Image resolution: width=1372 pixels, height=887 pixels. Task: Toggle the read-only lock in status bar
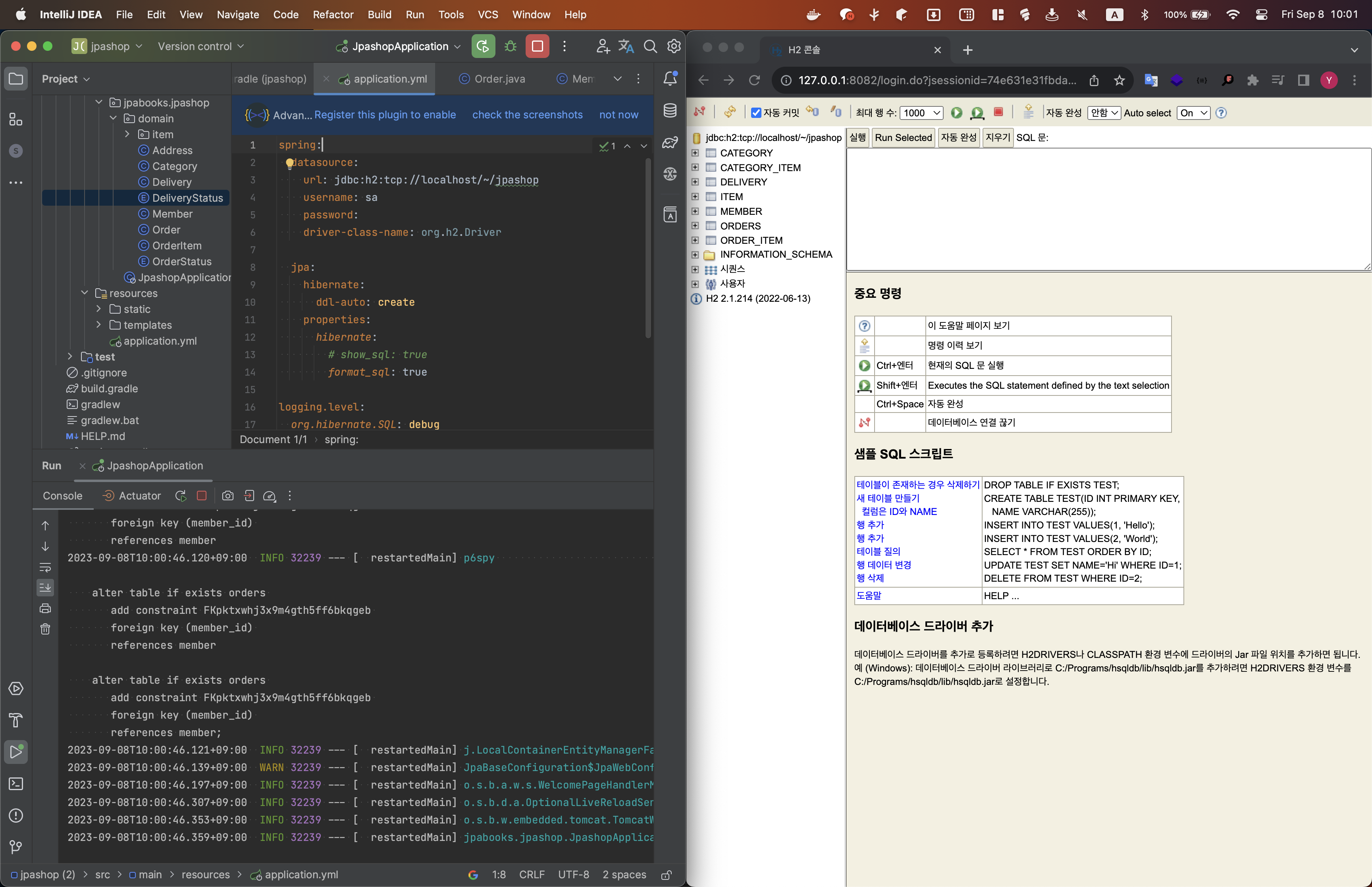point(666,875)
